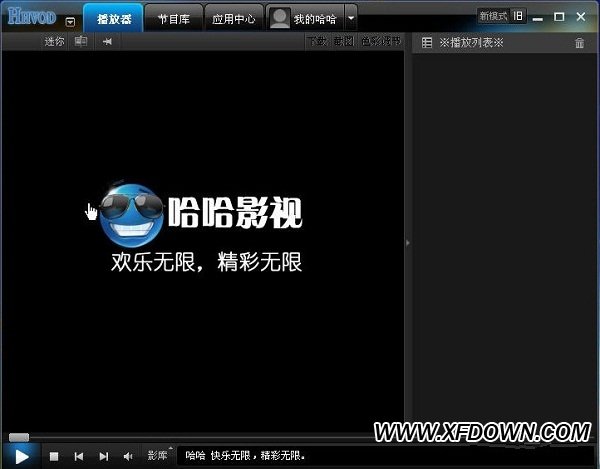The width and height of the screenshot is (600, 469).
Task: Stop playback with the Stop button
Action: 54,456
